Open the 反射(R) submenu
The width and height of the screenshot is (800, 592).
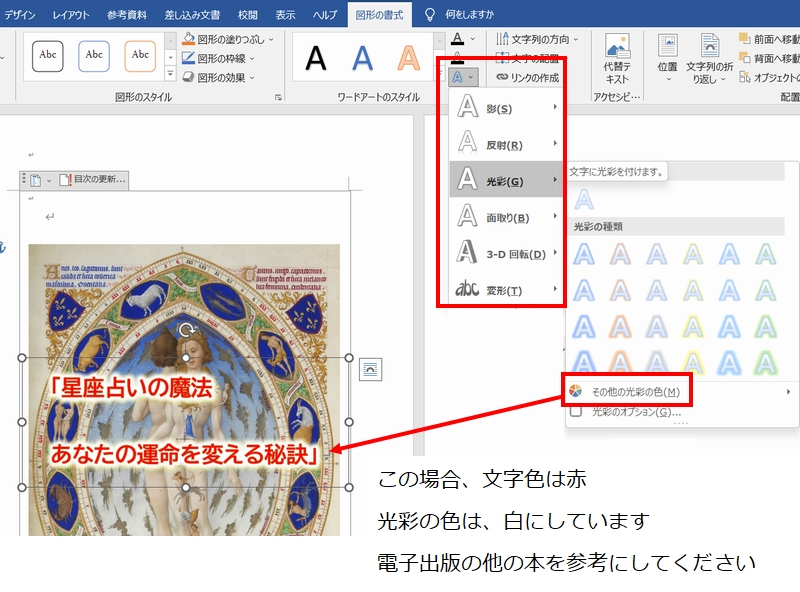[x=506, y=144]
